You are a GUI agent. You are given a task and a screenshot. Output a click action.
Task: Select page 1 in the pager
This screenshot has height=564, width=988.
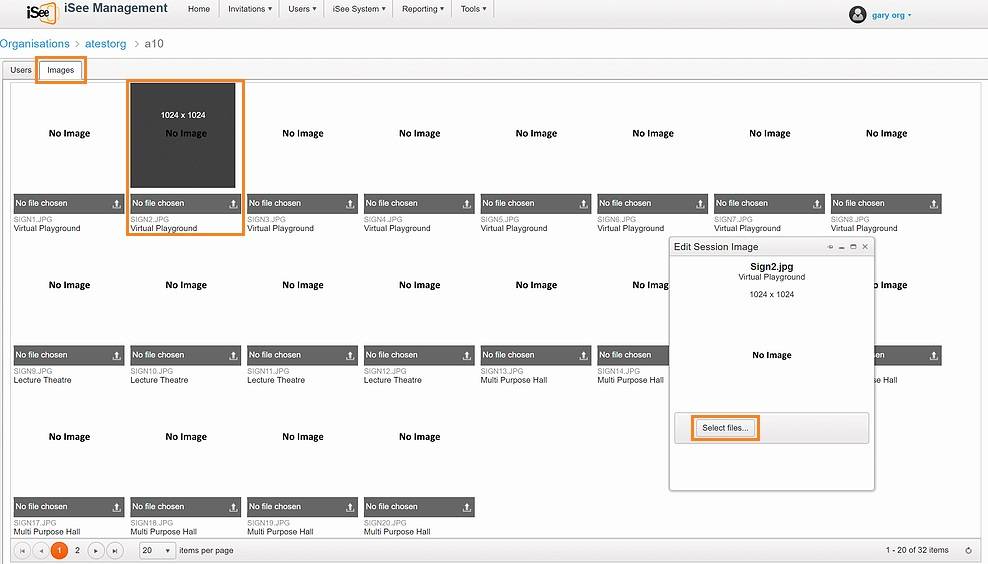coord(59,551)
